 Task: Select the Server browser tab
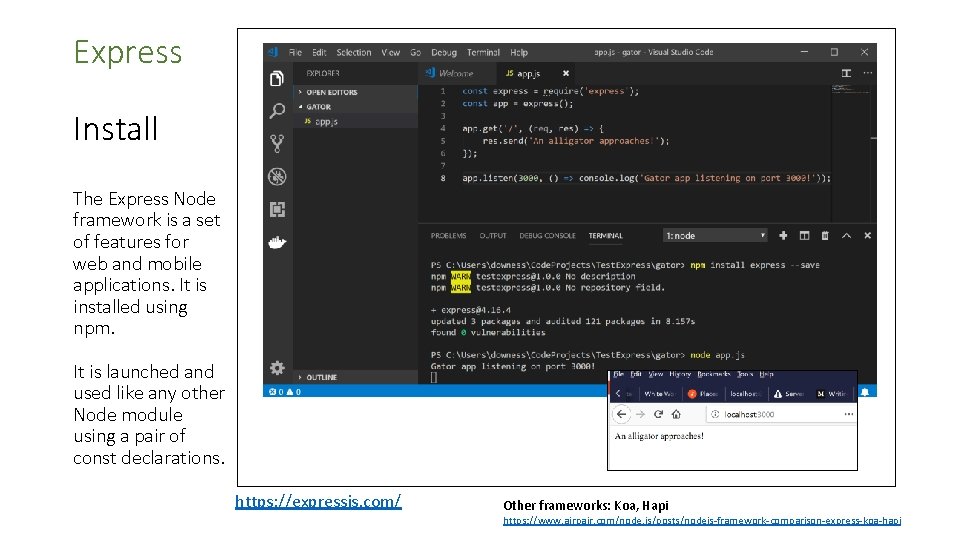pos(789,394)
